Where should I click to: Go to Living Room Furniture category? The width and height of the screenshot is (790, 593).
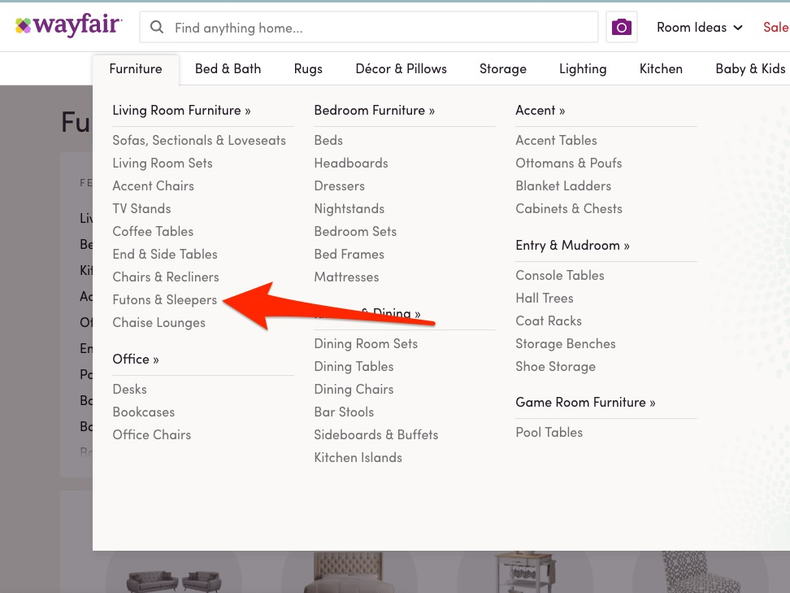pos(181,110)
